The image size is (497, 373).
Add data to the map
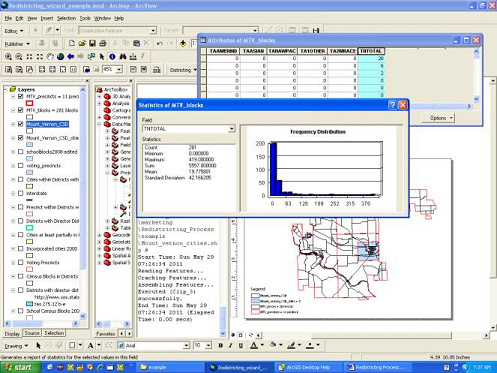point(183,43)
